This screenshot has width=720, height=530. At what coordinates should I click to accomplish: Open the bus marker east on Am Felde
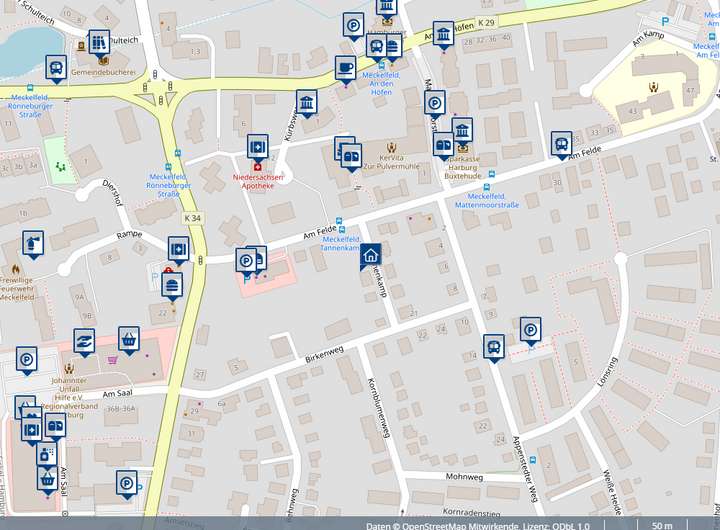click(x=561, y=144)
